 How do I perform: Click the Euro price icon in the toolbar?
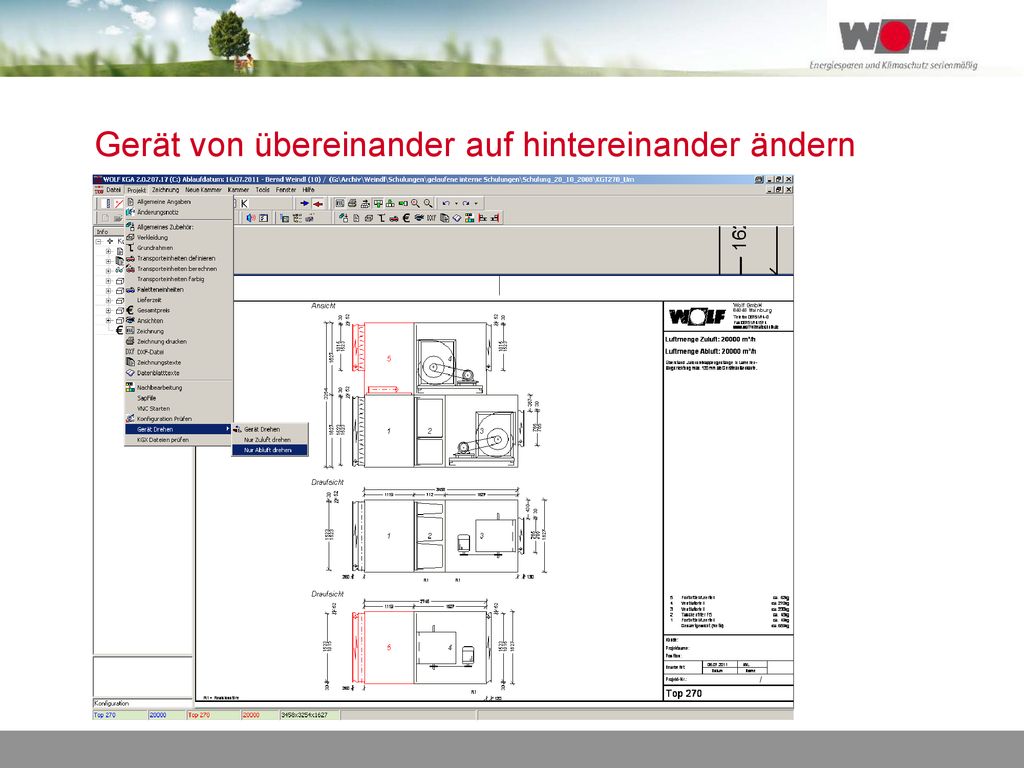point(406,218)
